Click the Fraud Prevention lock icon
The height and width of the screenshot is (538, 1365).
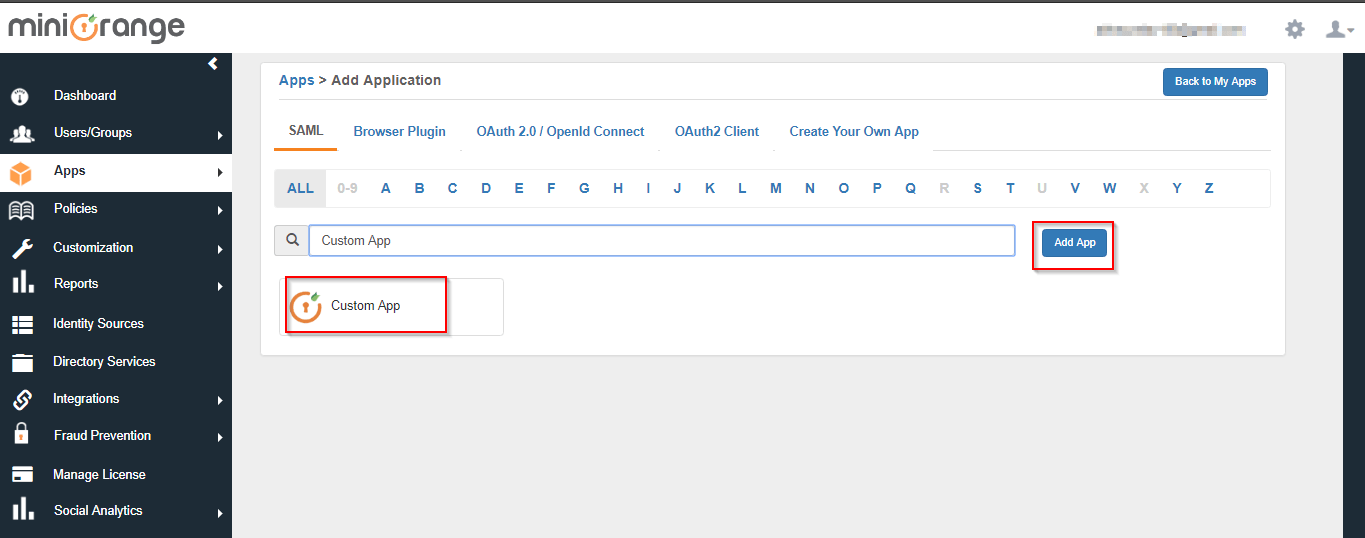click(x=21, y=434)
